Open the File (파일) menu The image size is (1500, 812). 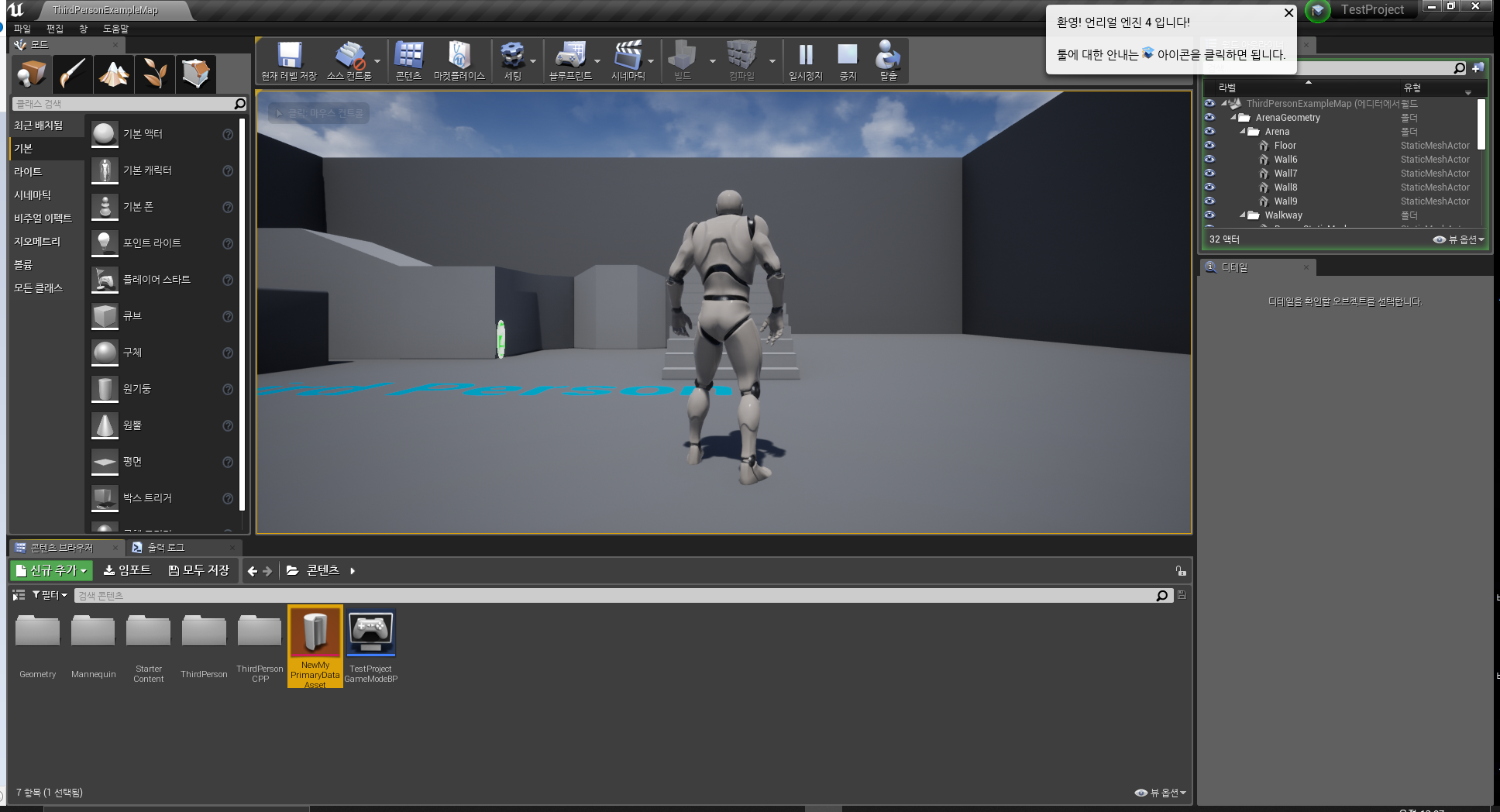[22, 29]
